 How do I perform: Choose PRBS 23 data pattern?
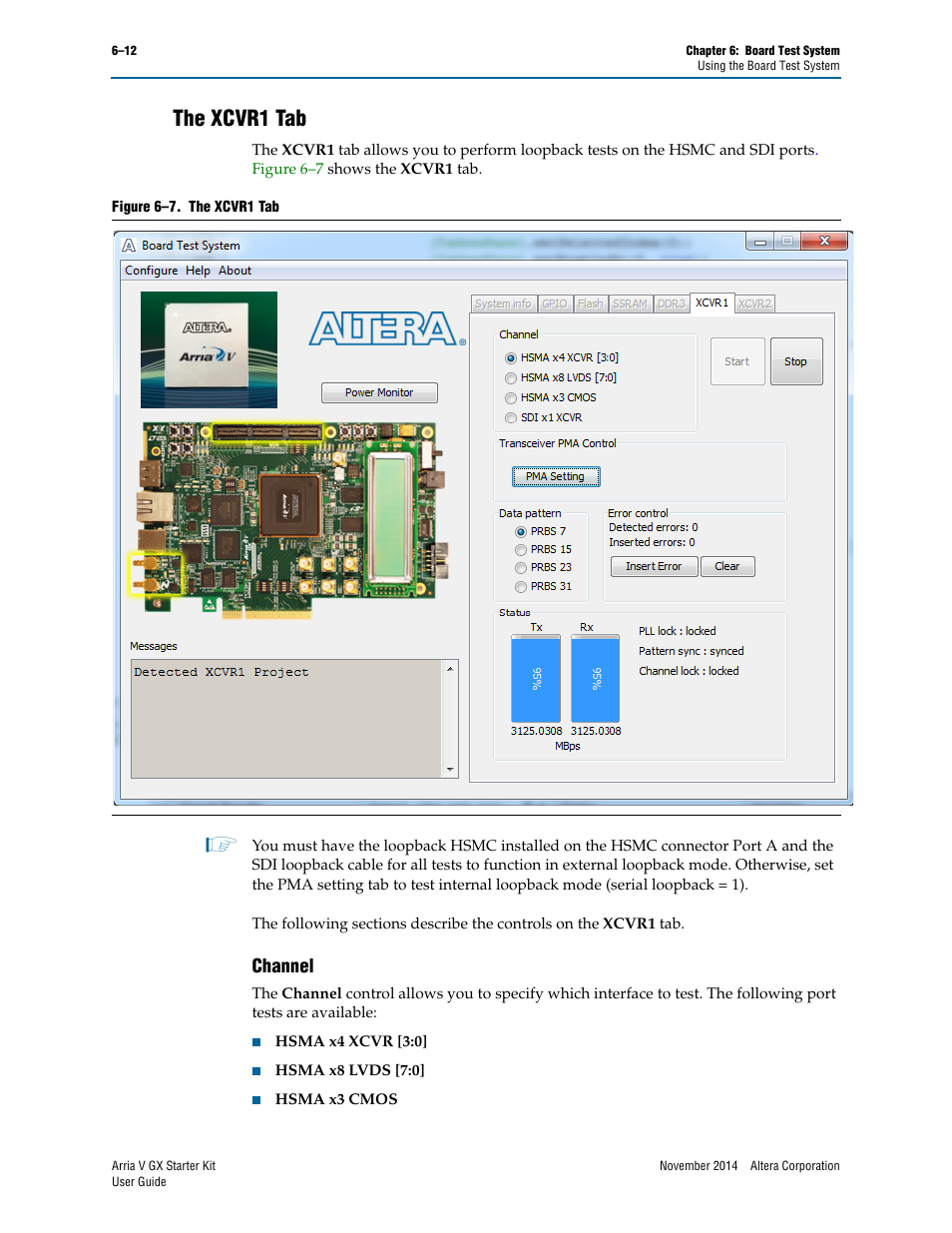[520, 568]
